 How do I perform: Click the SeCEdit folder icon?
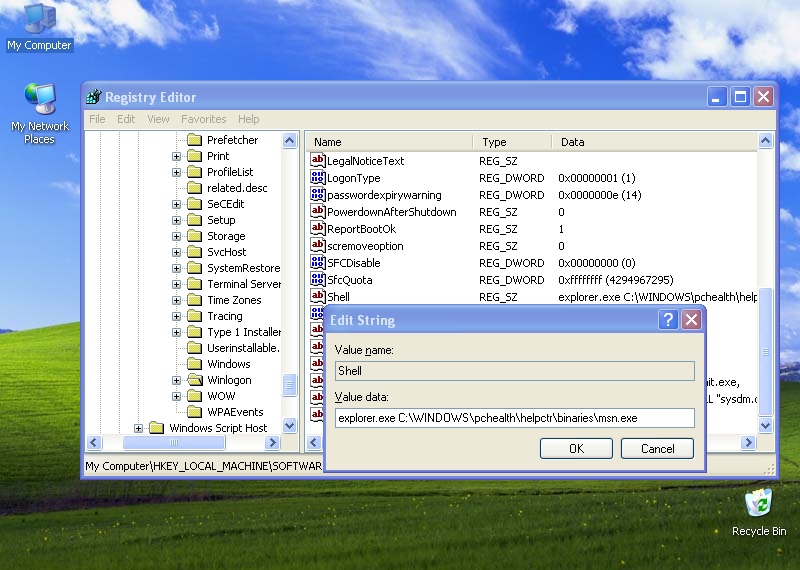[x=194, y=204]
